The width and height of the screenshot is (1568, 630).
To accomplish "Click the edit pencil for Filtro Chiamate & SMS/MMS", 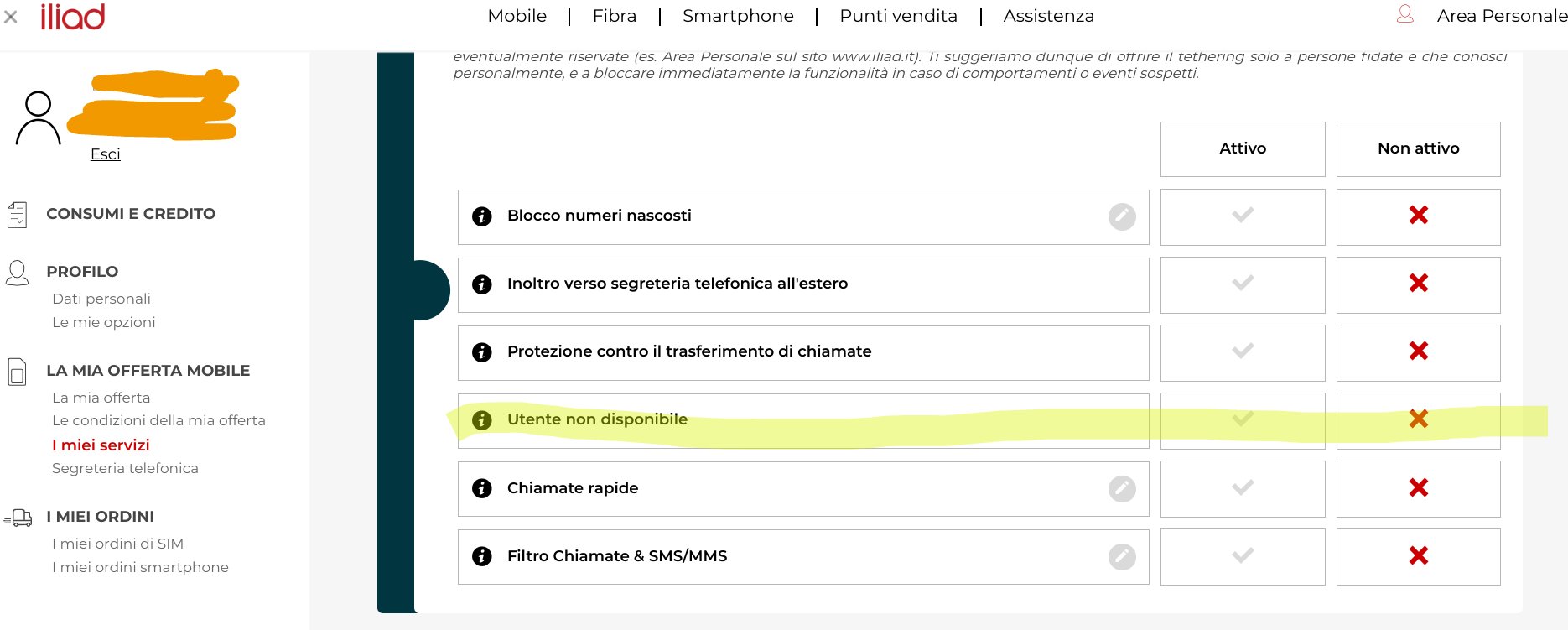I will (x=1122, y=556).
